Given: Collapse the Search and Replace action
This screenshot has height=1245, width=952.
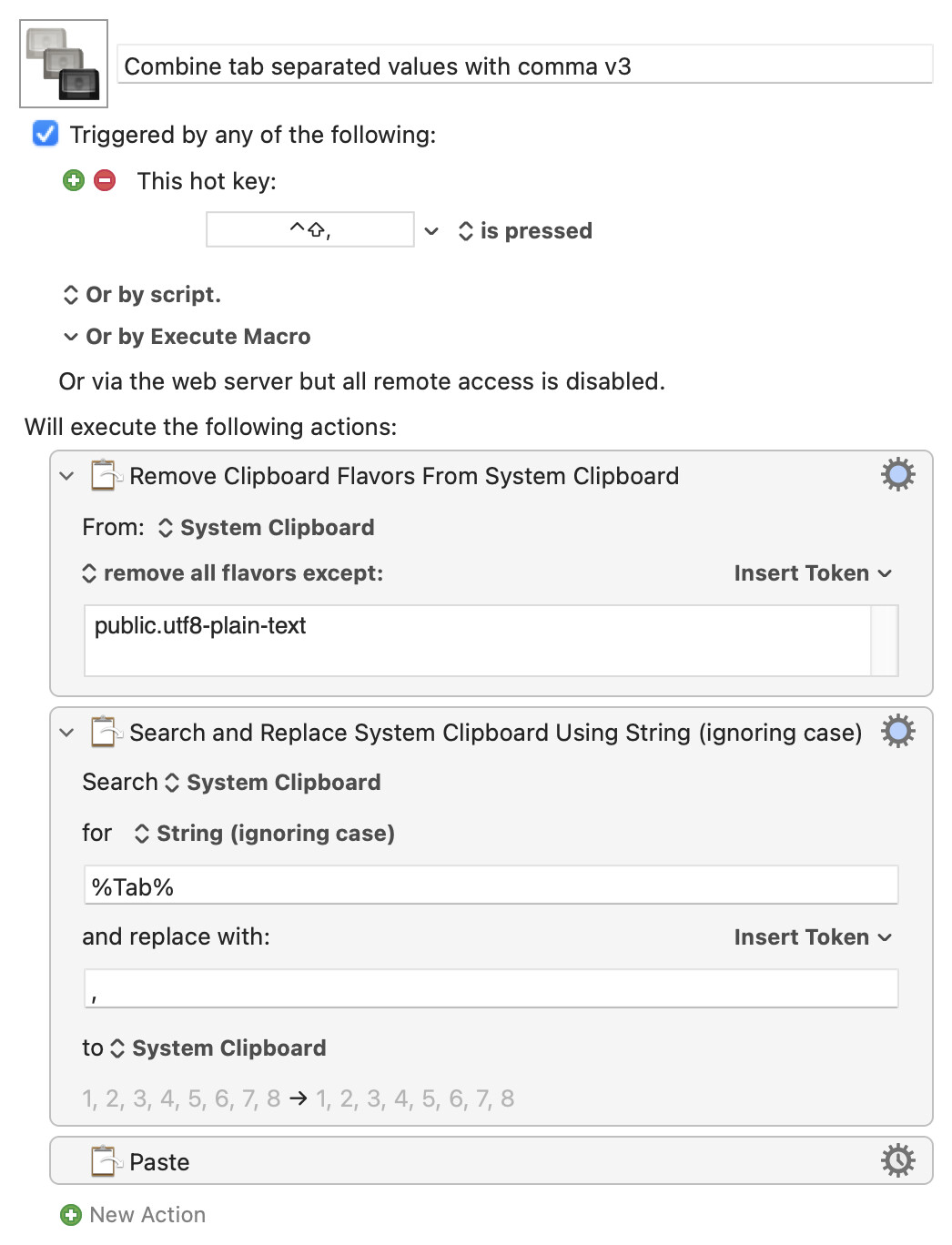Looking at the screenshot, I should pos(66,733).
